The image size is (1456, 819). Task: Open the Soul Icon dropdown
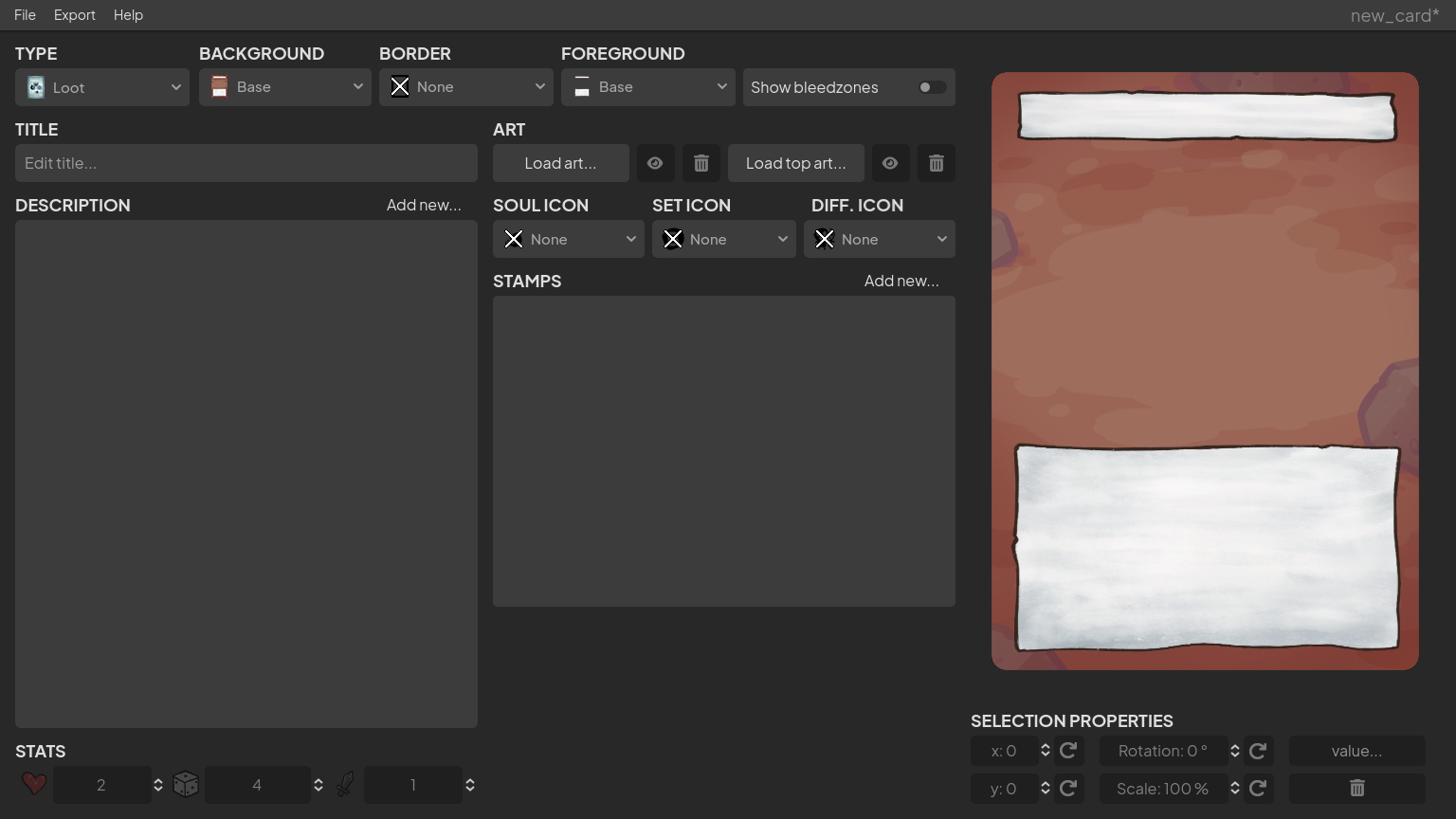[x=569, y=239]
